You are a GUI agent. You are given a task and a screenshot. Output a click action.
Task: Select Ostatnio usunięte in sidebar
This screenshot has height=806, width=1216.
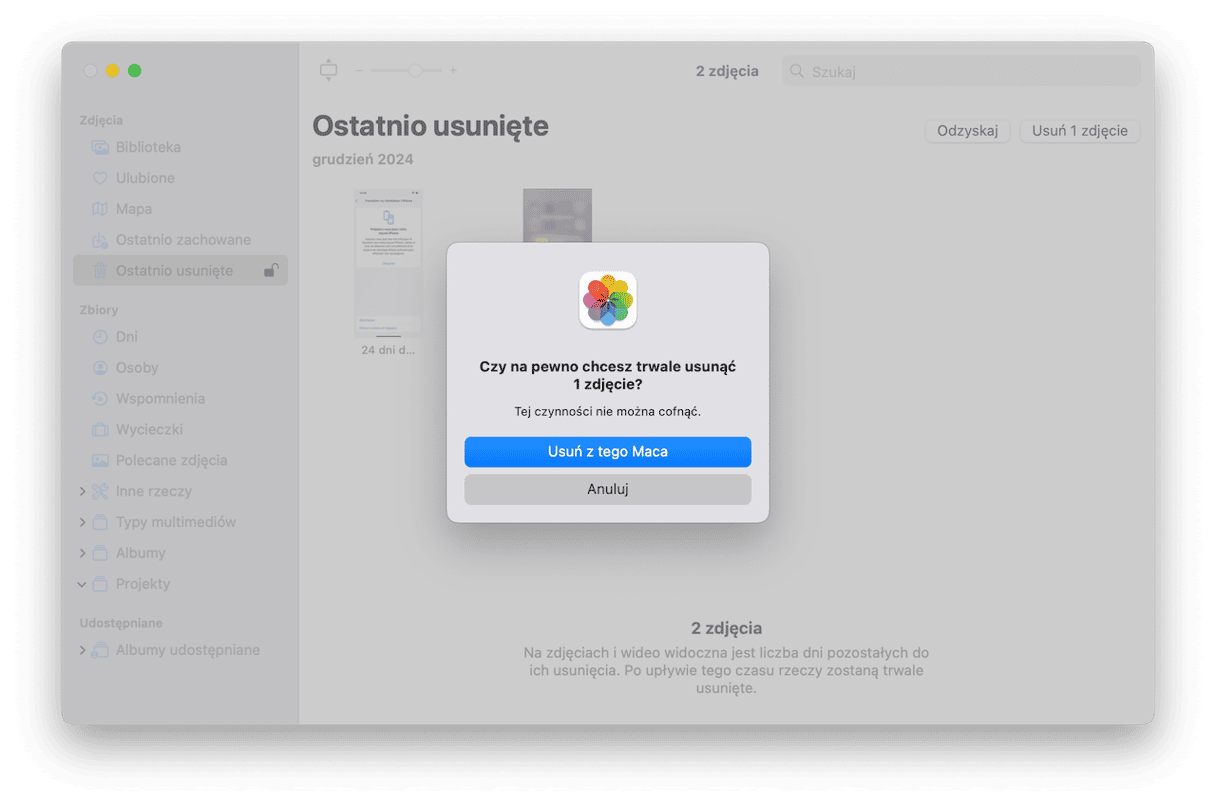point(180,271)
